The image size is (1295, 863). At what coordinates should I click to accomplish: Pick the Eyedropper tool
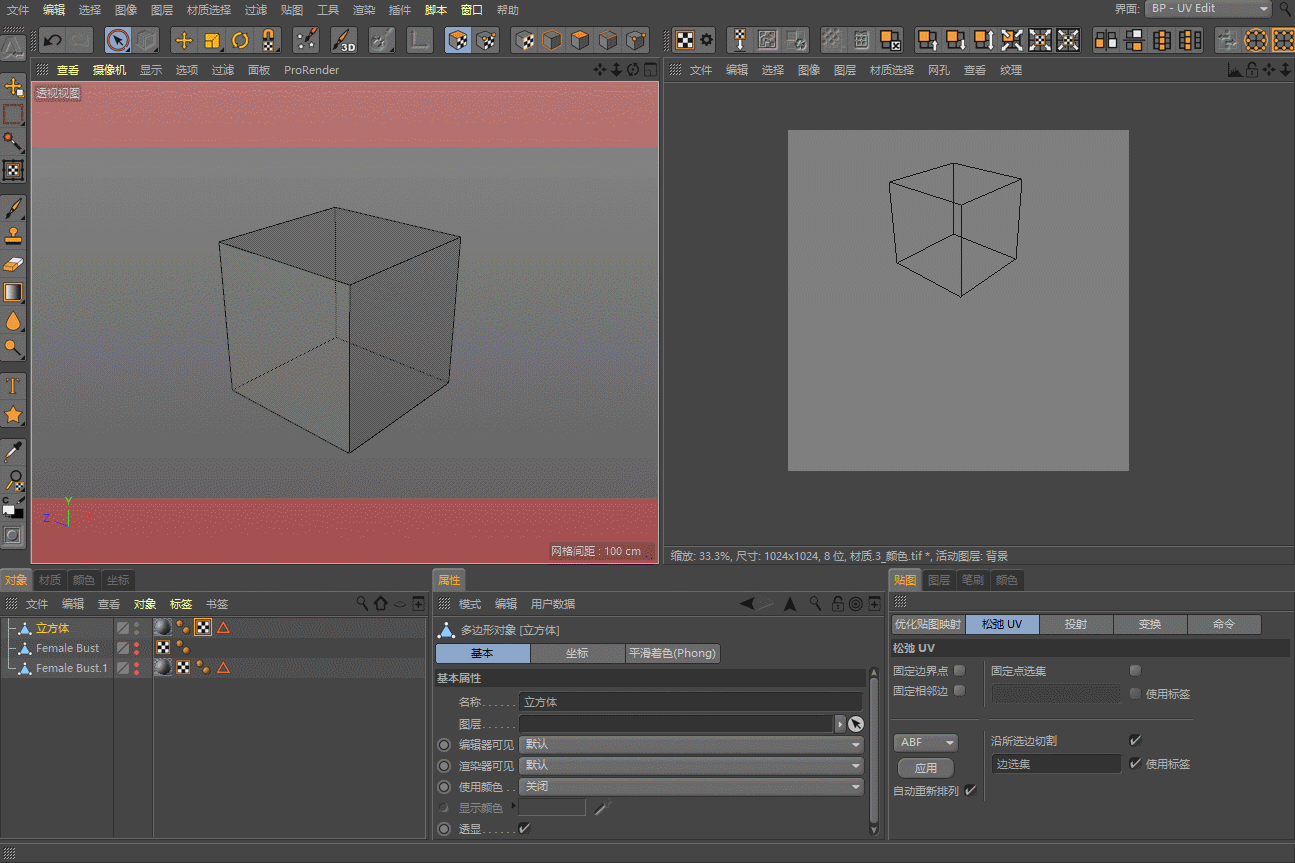(13, 452)
